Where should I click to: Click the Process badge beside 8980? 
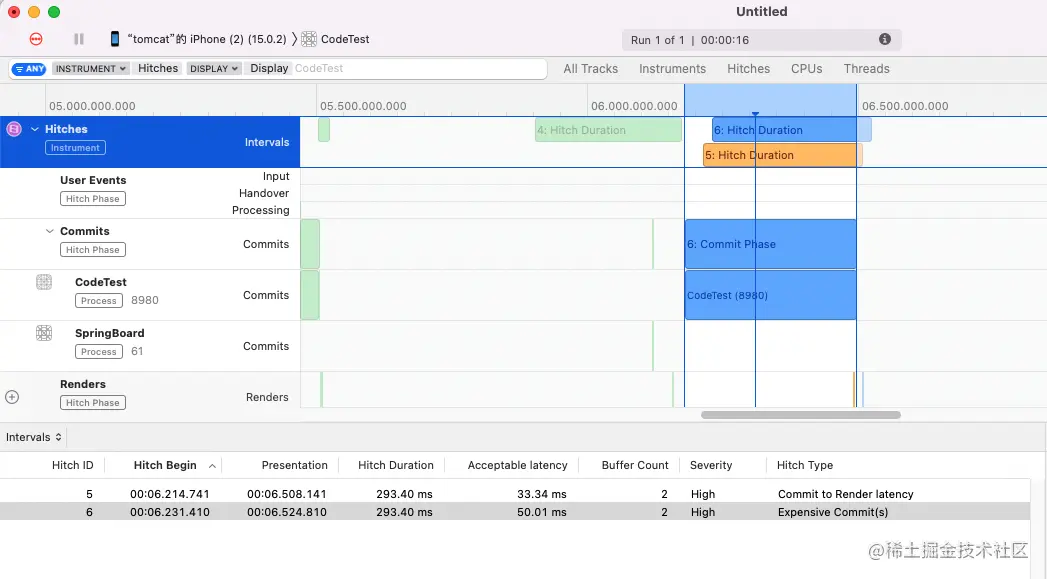click(99, 301)
